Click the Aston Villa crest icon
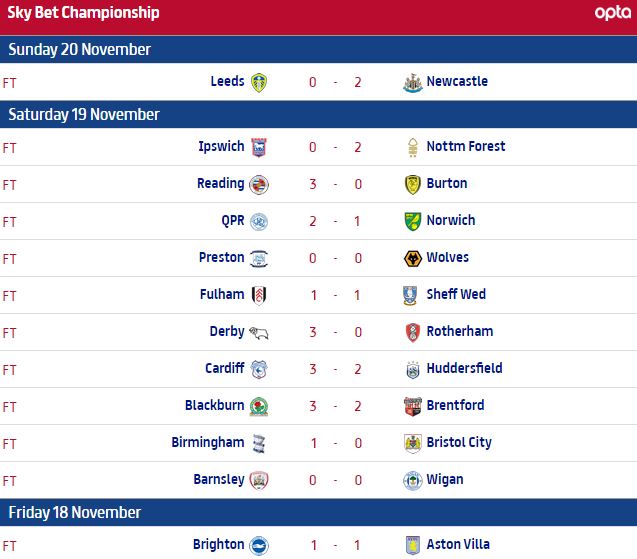This screenshot has height=559, width=637. [x=411, y=545]
